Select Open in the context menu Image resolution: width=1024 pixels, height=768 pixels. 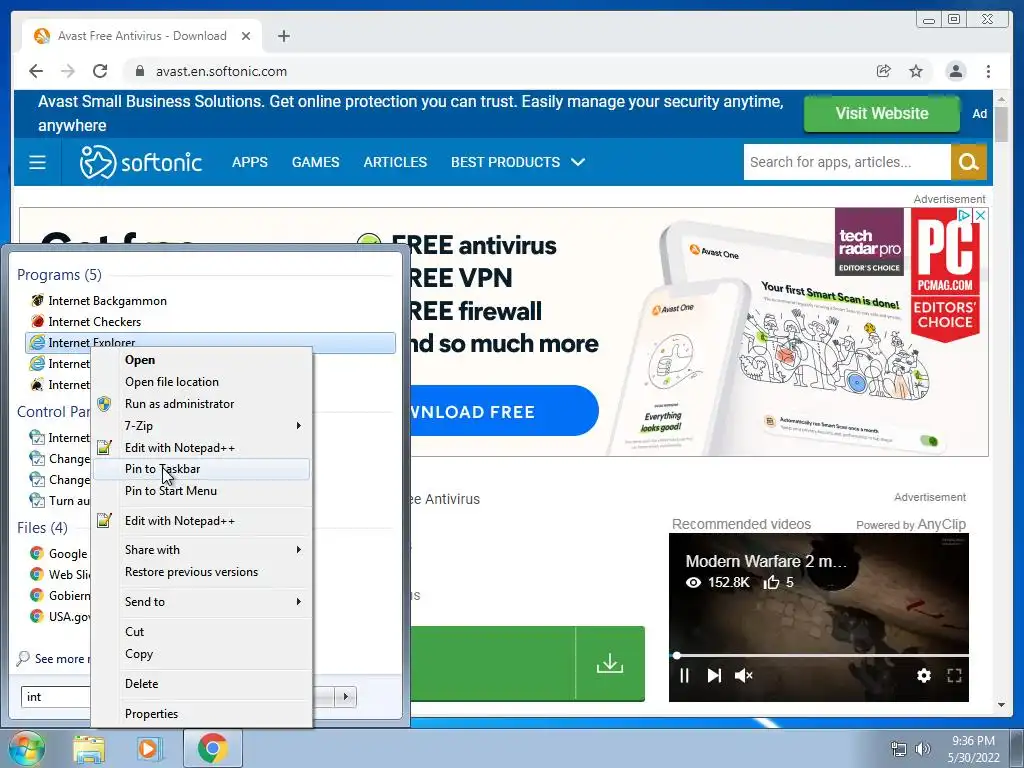201,360
